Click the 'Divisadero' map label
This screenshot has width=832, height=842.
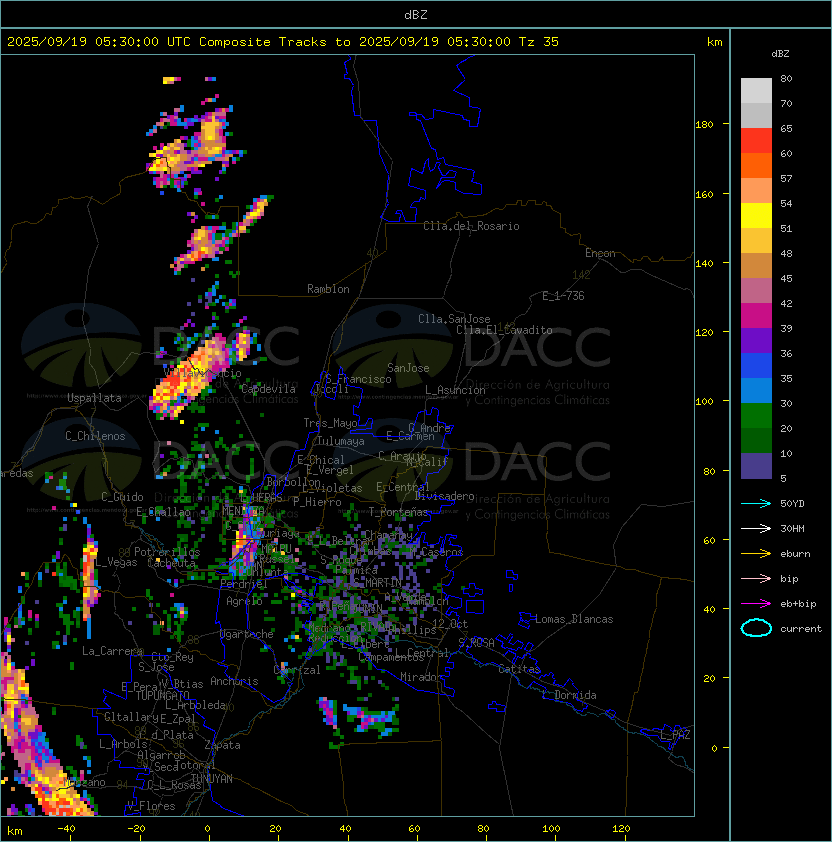[445, 496]
